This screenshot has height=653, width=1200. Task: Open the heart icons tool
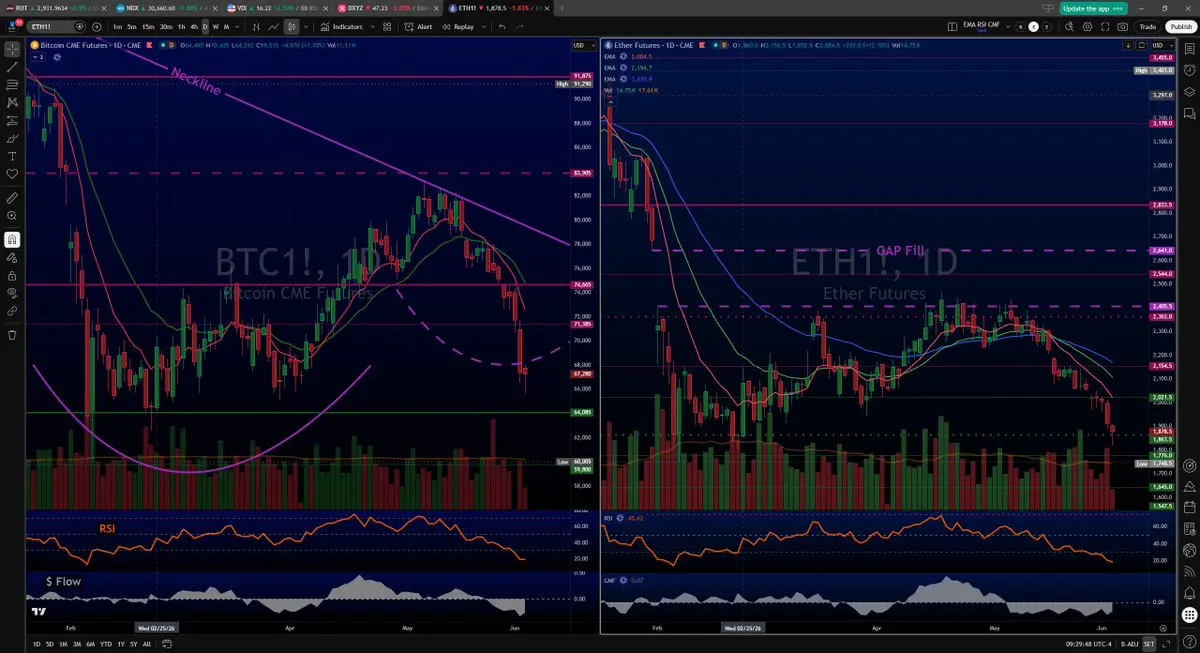coord(12,174)
